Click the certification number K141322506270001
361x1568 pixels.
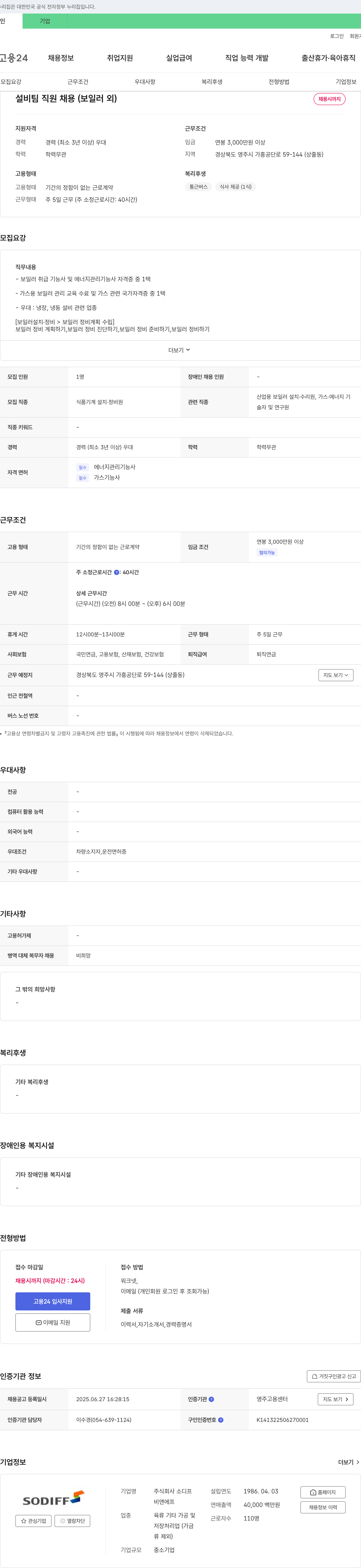(x=283, y=1420)
